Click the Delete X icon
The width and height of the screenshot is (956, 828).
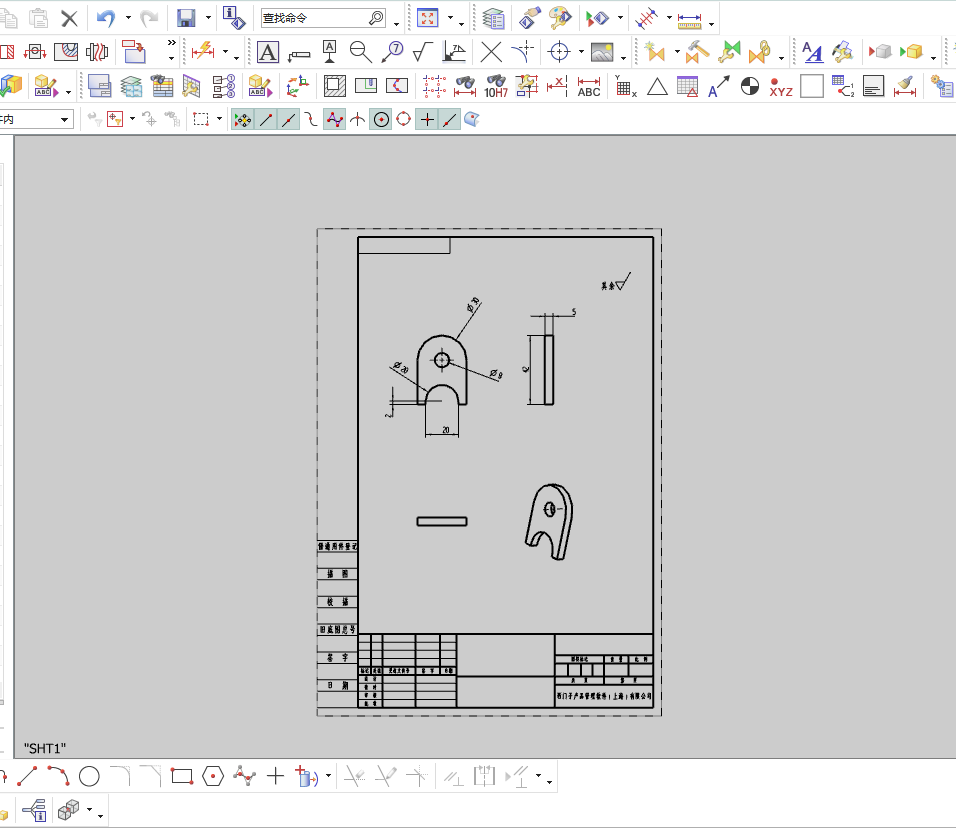point(70,18)
